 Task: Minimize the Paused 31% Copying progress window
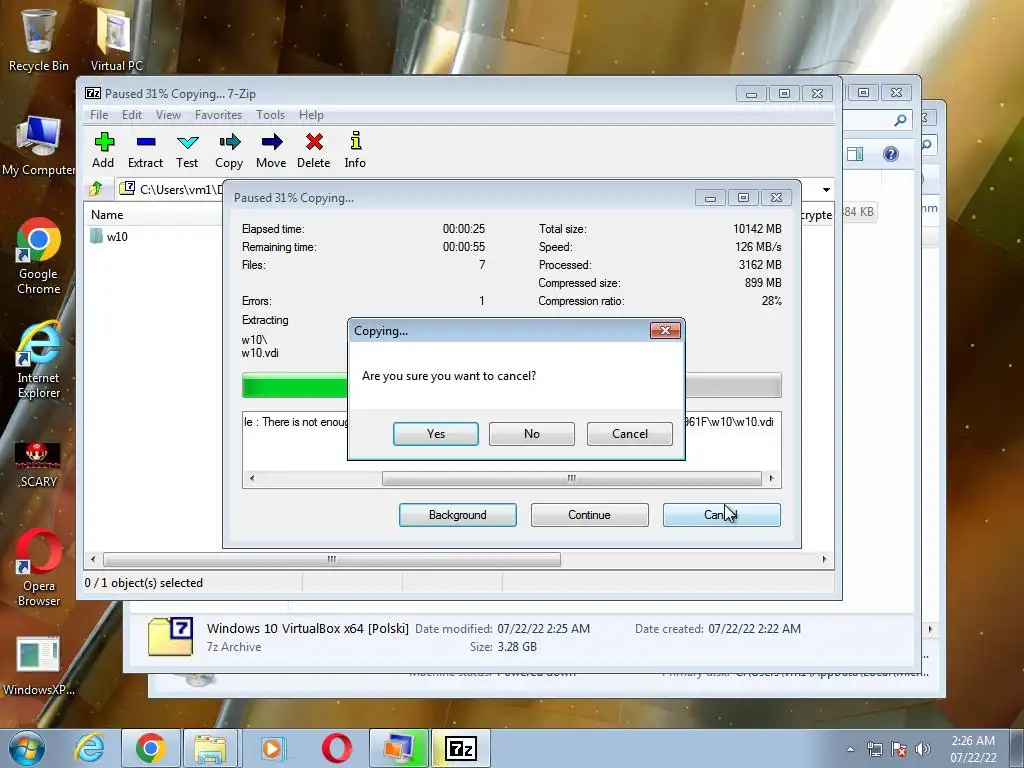tap(710, 197)
